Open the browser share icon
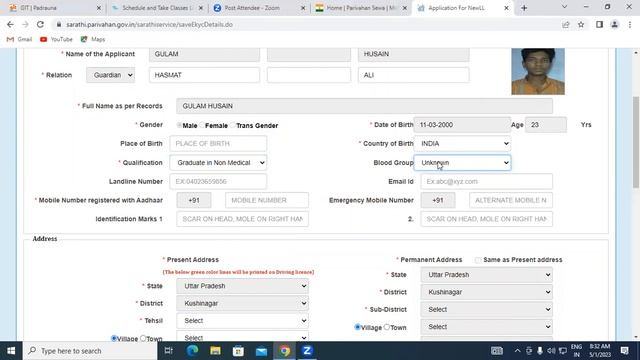This screenshot has width=640, height=360. (x=566, y=24)
